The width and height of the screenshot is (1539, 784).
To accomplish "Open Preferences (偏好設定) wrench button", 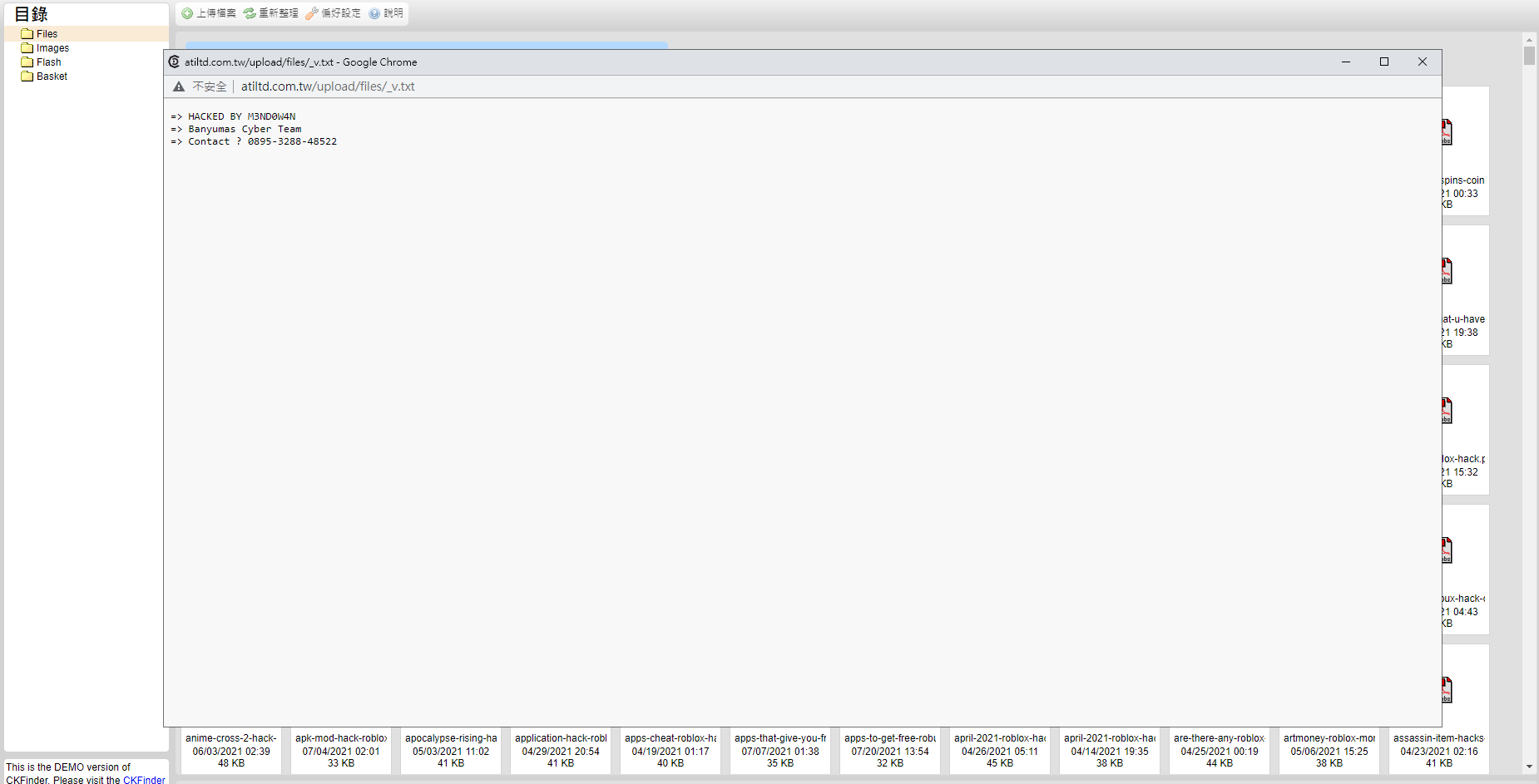I will 334,13.
